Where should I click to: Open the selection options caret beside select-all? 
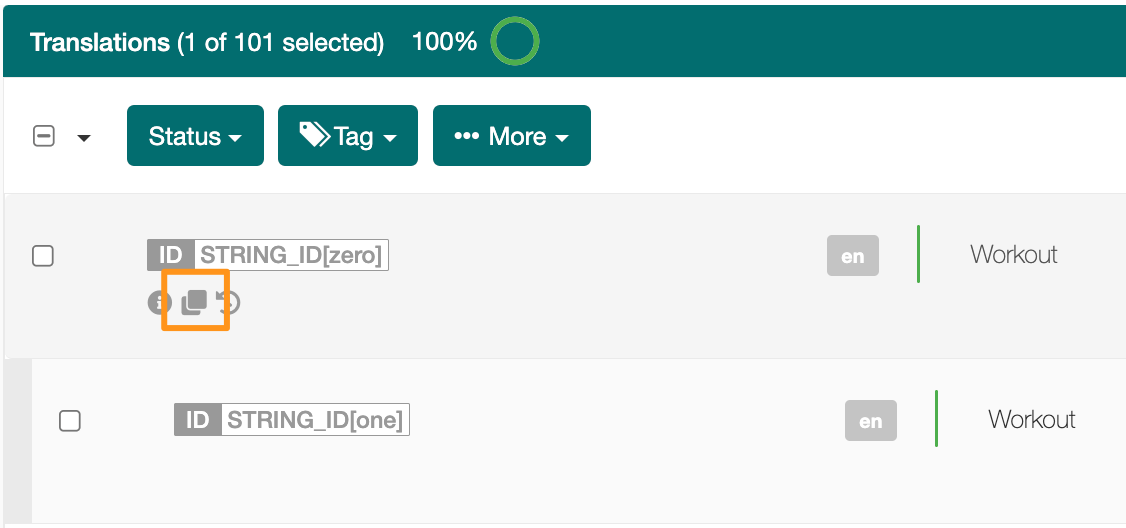[84, 137]
